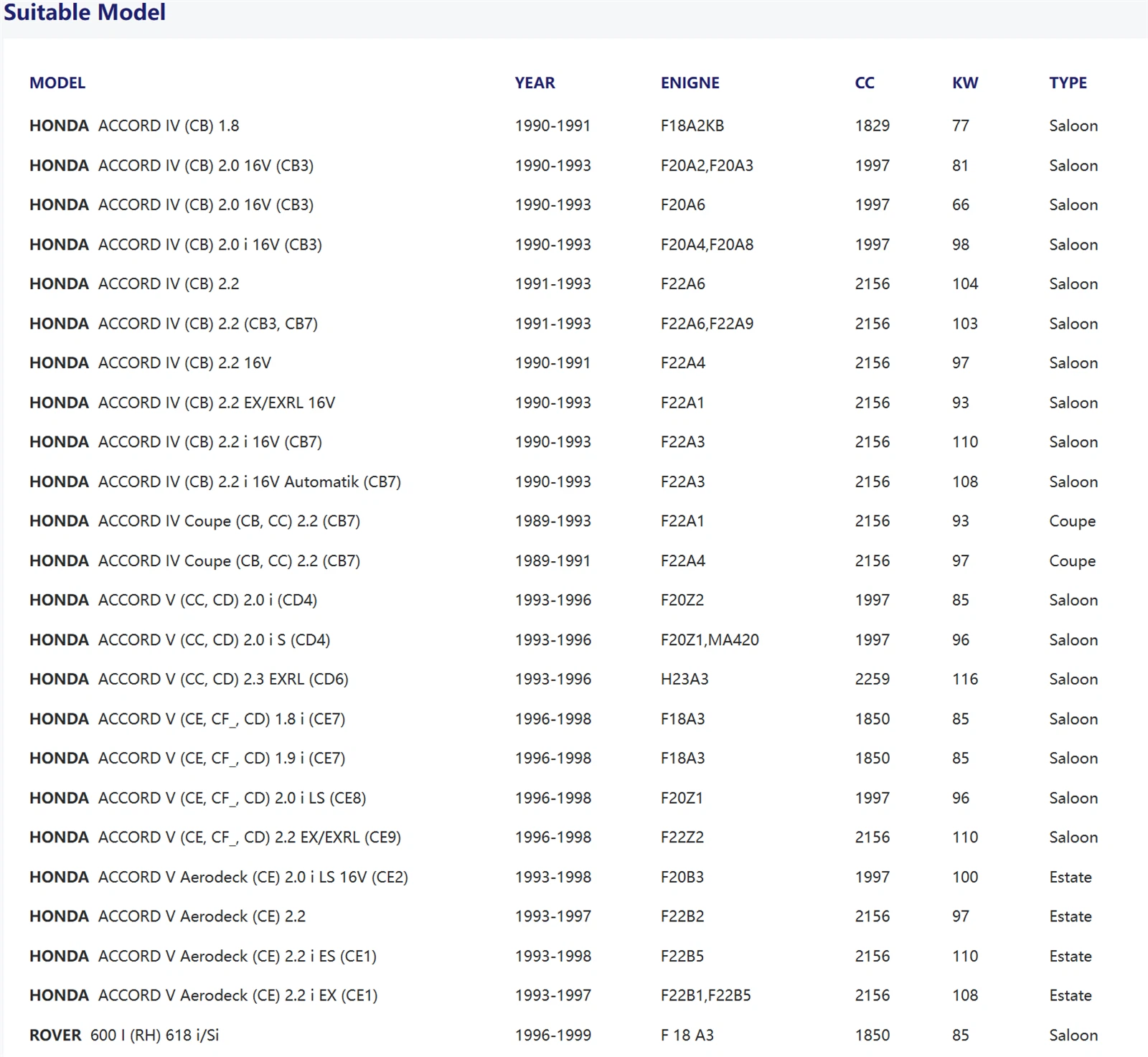Select "ACCORD V (CC, CD) 2.3 EXRL (CD6)" model
The width and height of the screenshot is (1148, 1057).
[x=223, y=679]
